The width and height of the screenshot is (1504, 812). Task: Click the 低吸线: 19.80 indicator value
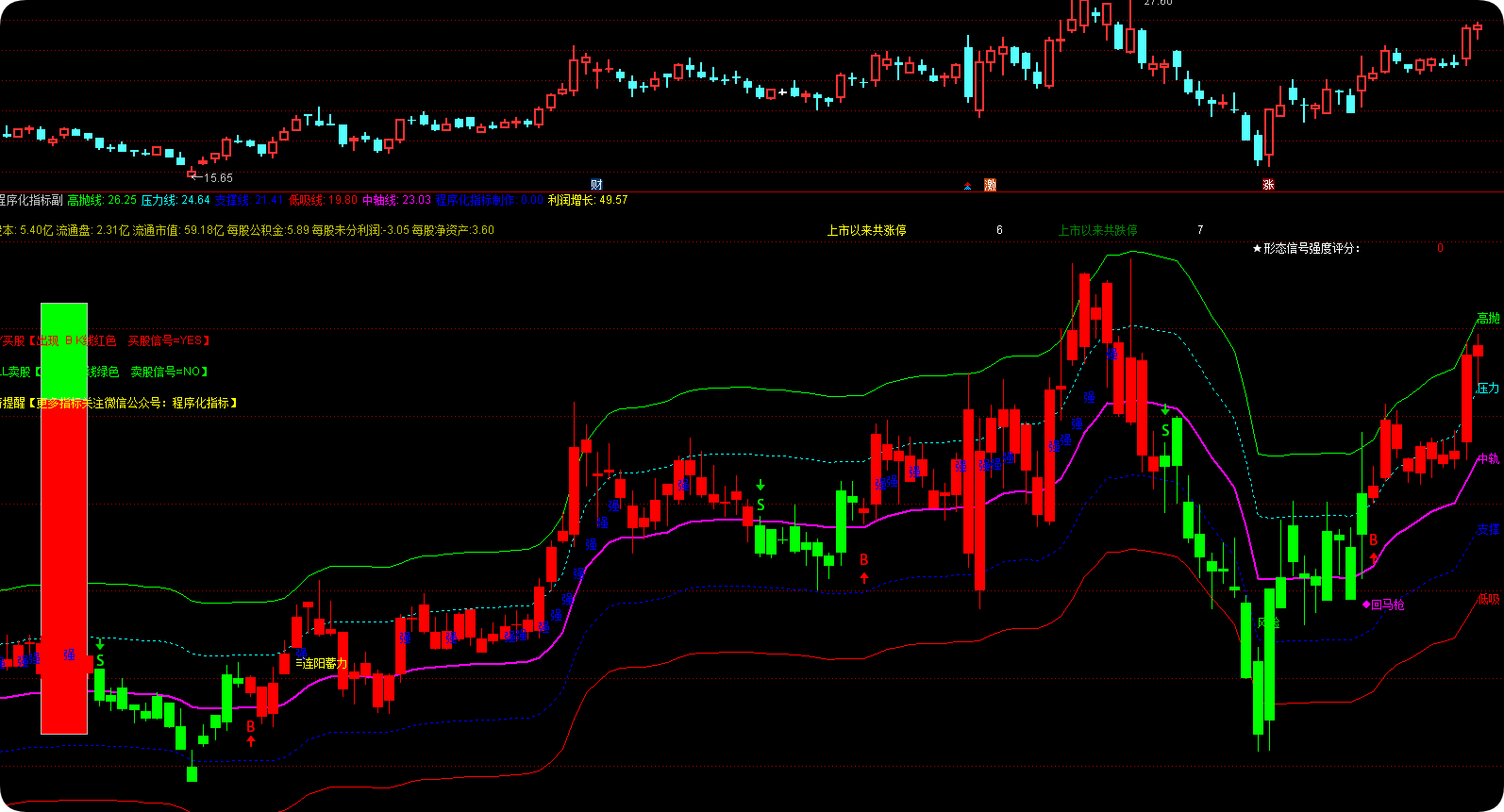[323, 200]
